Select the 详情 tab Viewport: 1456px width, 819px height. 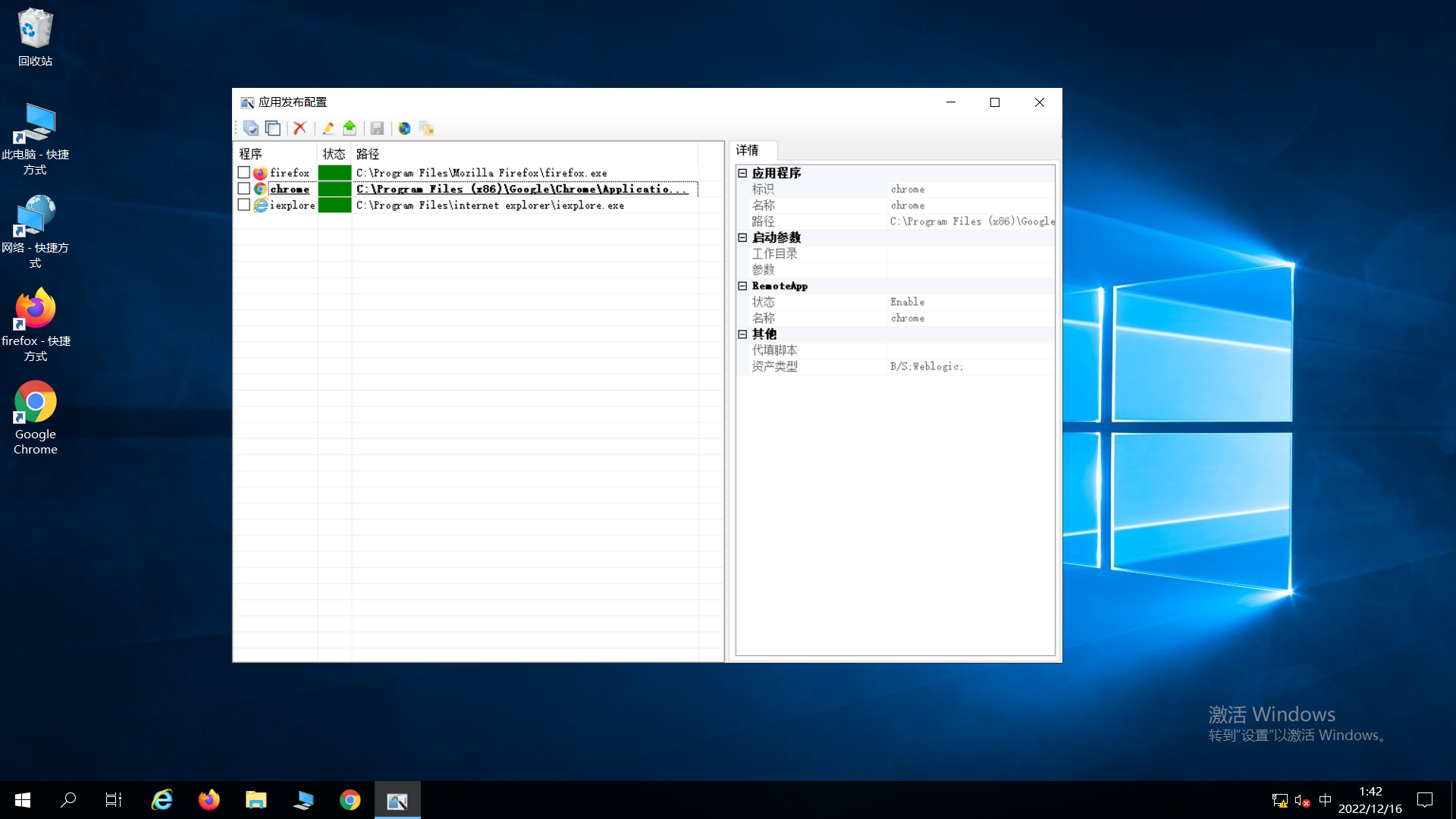click(748, 150)
